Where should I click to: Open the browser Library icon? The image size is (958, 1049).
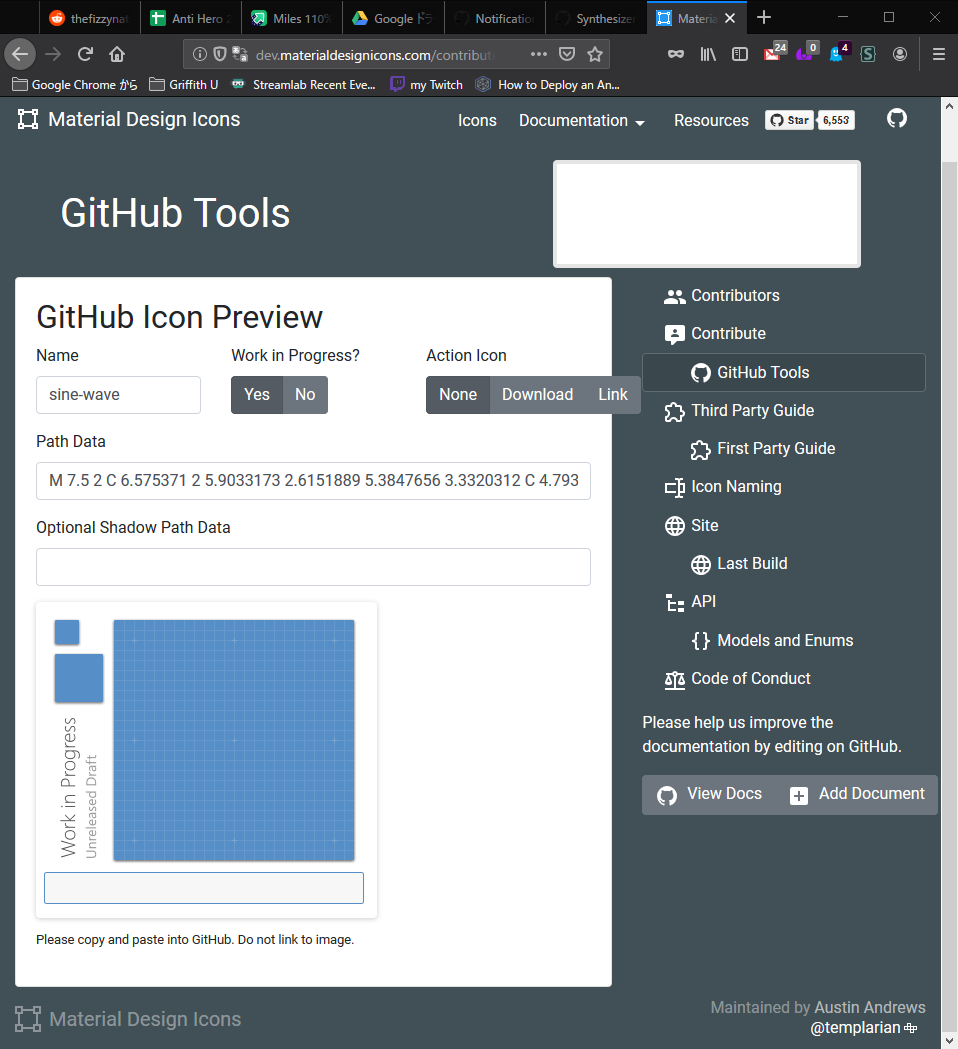pos(708,54)
